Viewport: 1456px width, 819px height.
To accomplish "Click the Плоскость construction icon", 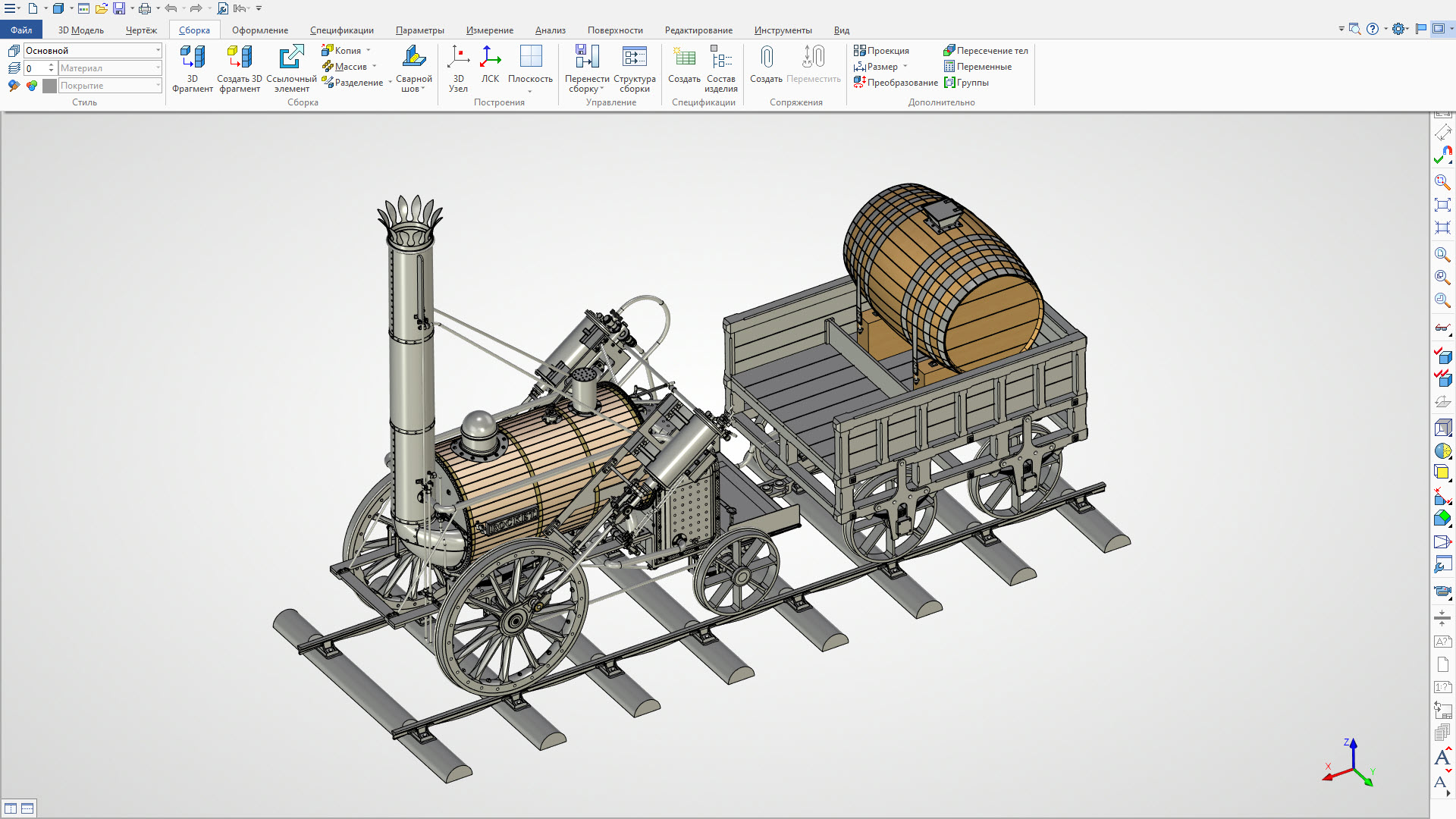I will click(530, 68).
